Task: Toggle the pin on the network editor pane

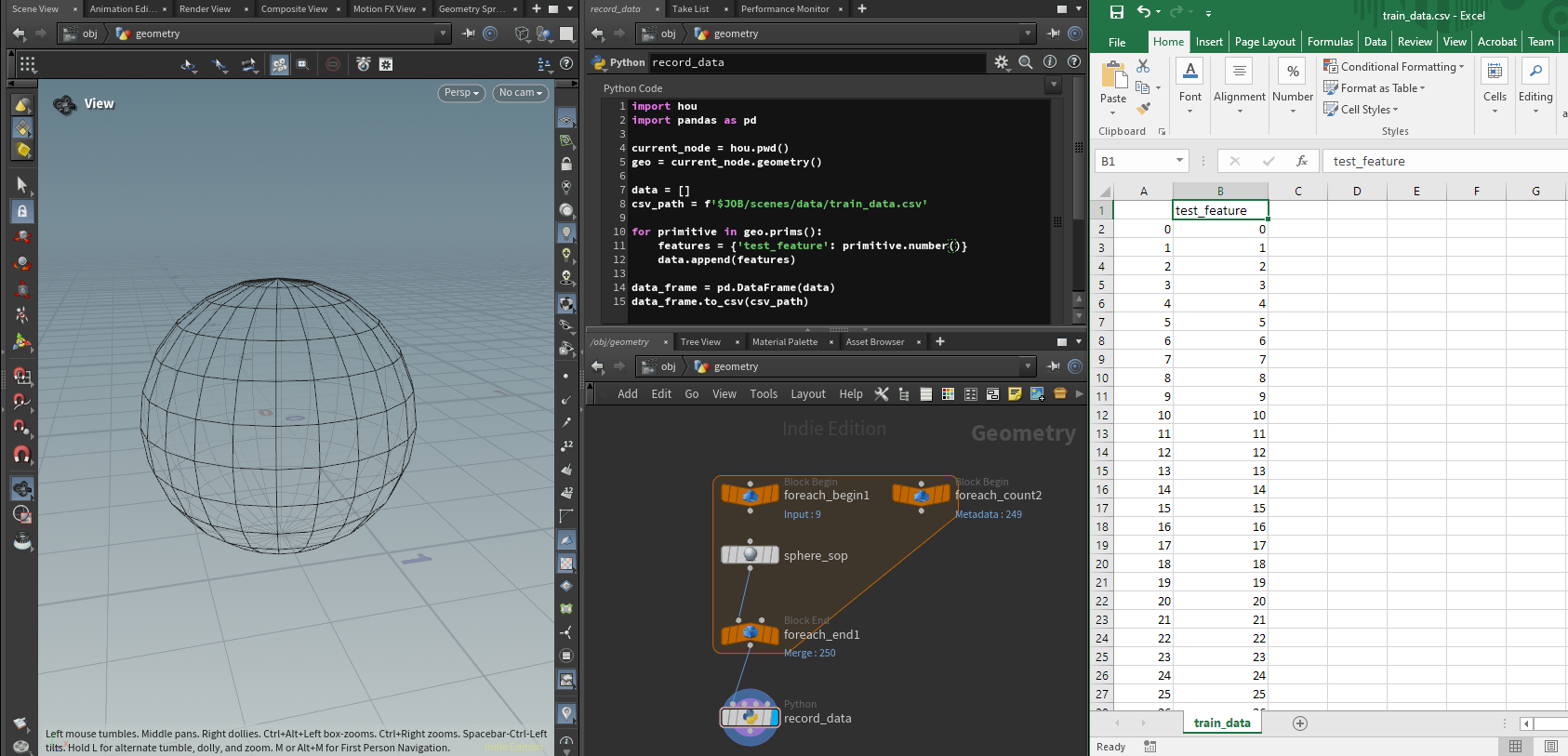Action: (1053, 366)
